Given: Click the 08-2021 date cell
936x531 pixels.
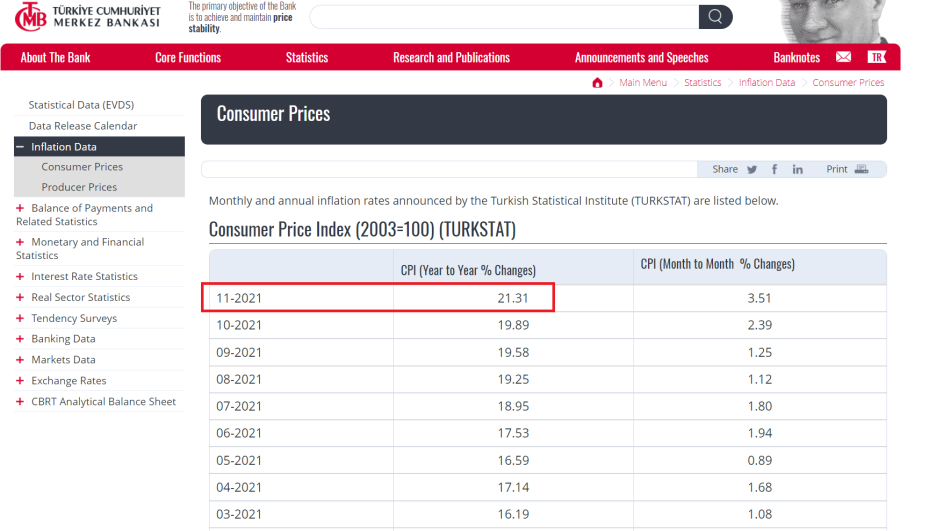Looking at the screenshot, I should click(239, 379).
